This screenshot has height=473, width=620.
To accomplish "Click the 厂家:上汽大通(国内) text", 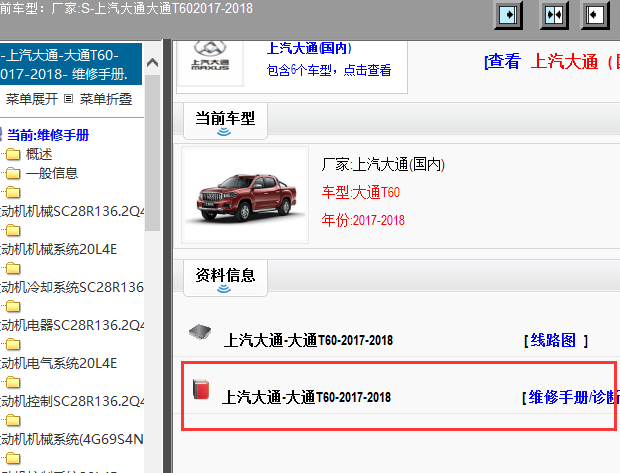I will [383, 164].
